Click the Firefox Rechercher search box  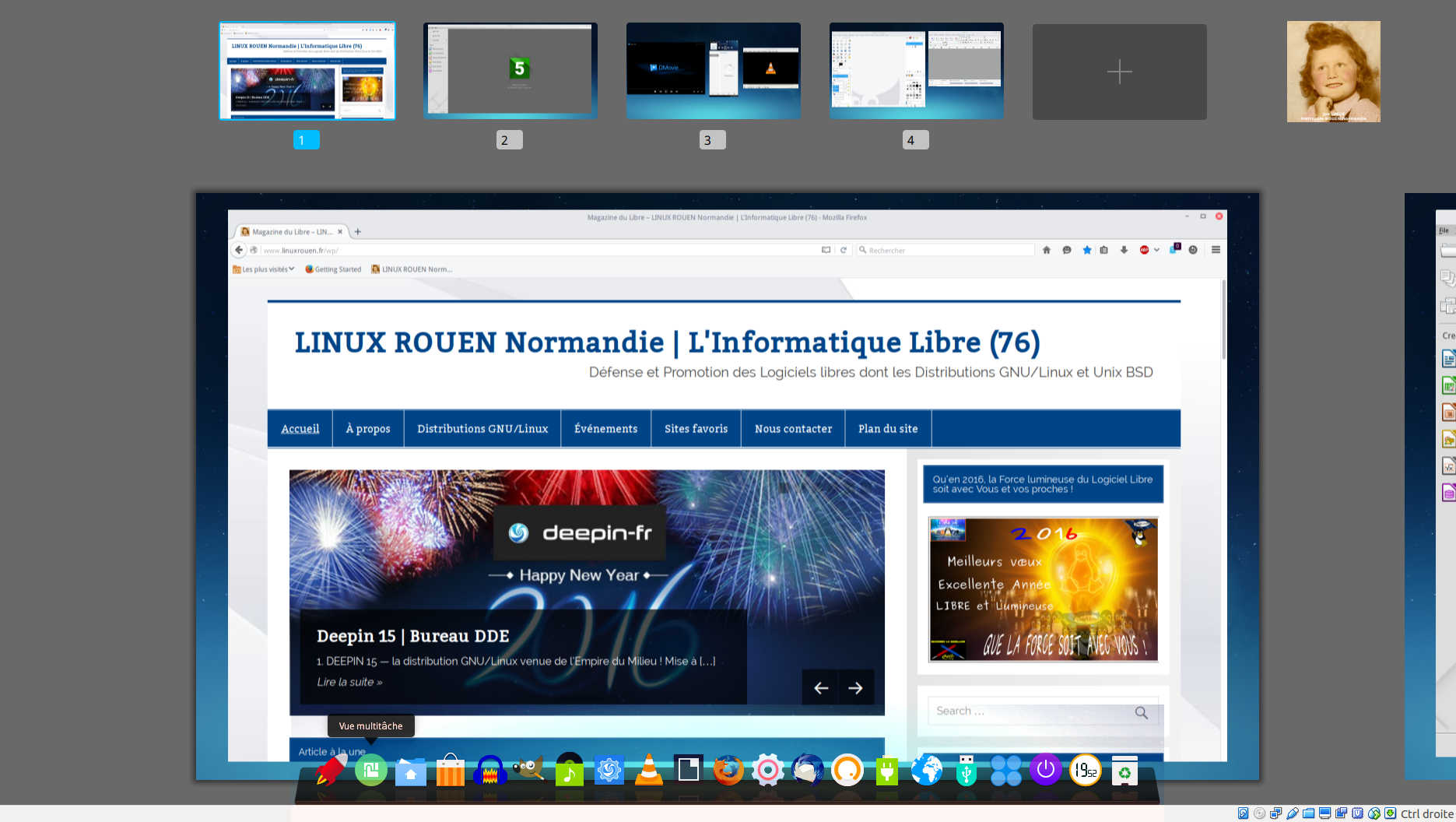coord(946,250)
